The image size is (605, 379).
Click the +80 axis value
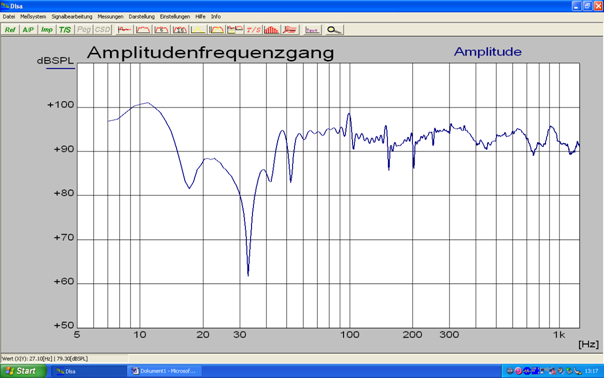click(x=64, y=193)
